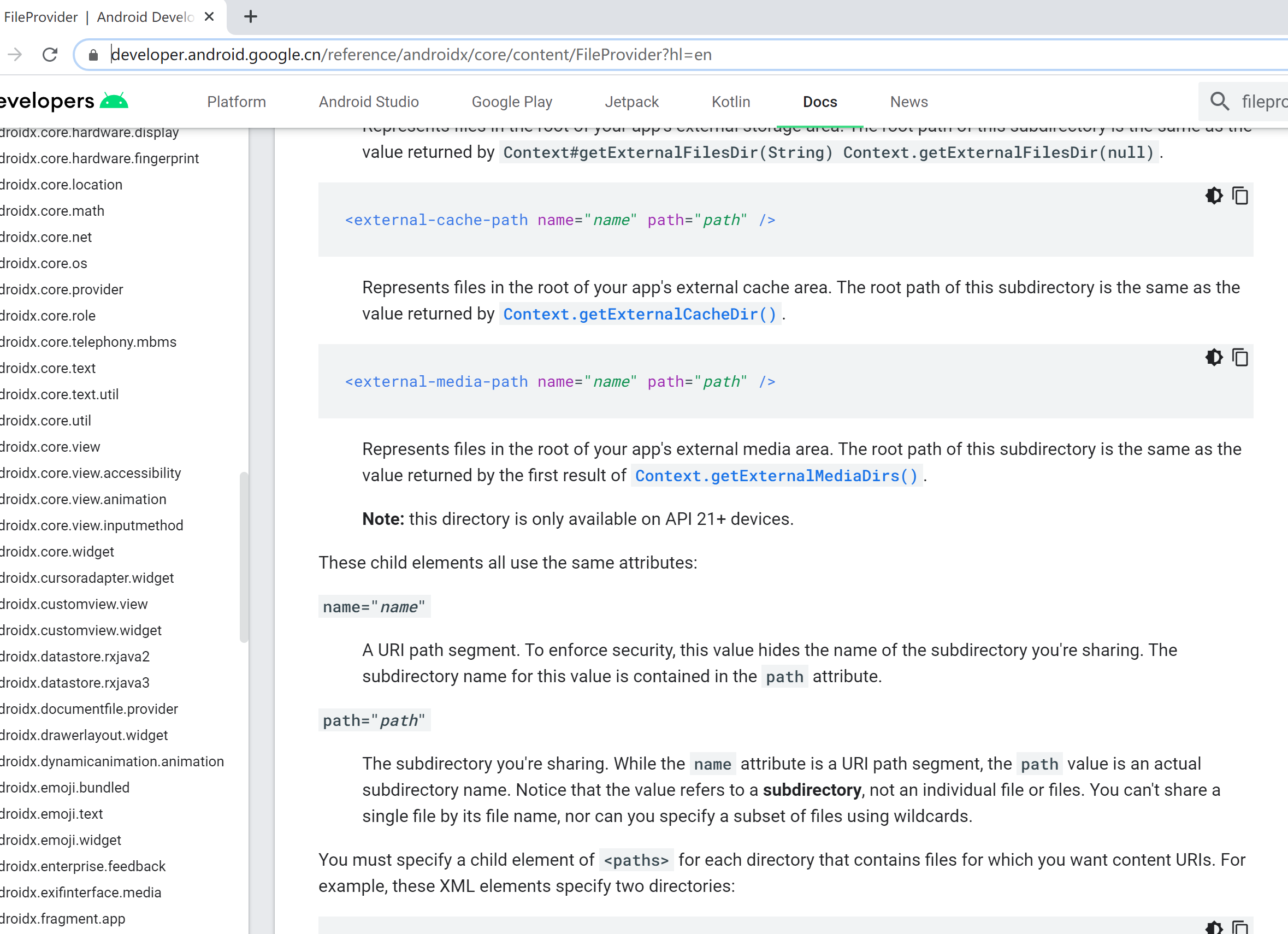The width and height of the screenshot is (1288, 934).
Task: Click the dark mode toggle for external-media-path block
Action: pos(1213,357)
